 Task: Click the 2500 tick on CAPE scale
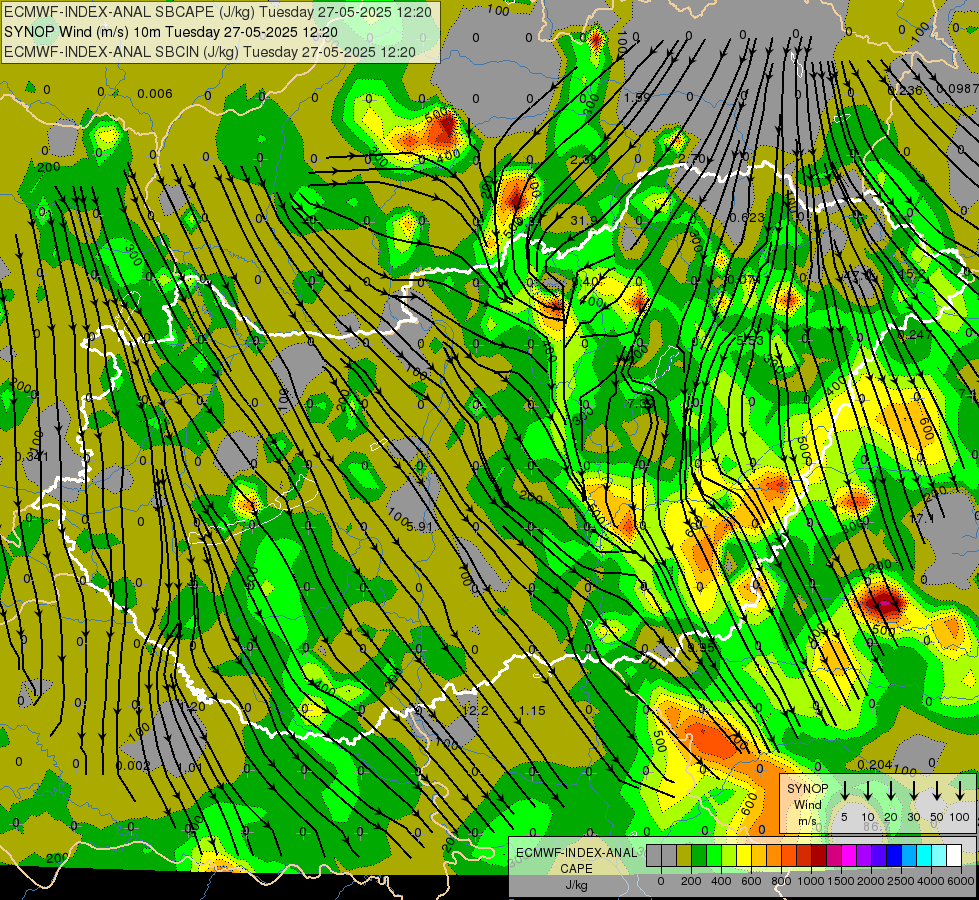tap(900, 881)
